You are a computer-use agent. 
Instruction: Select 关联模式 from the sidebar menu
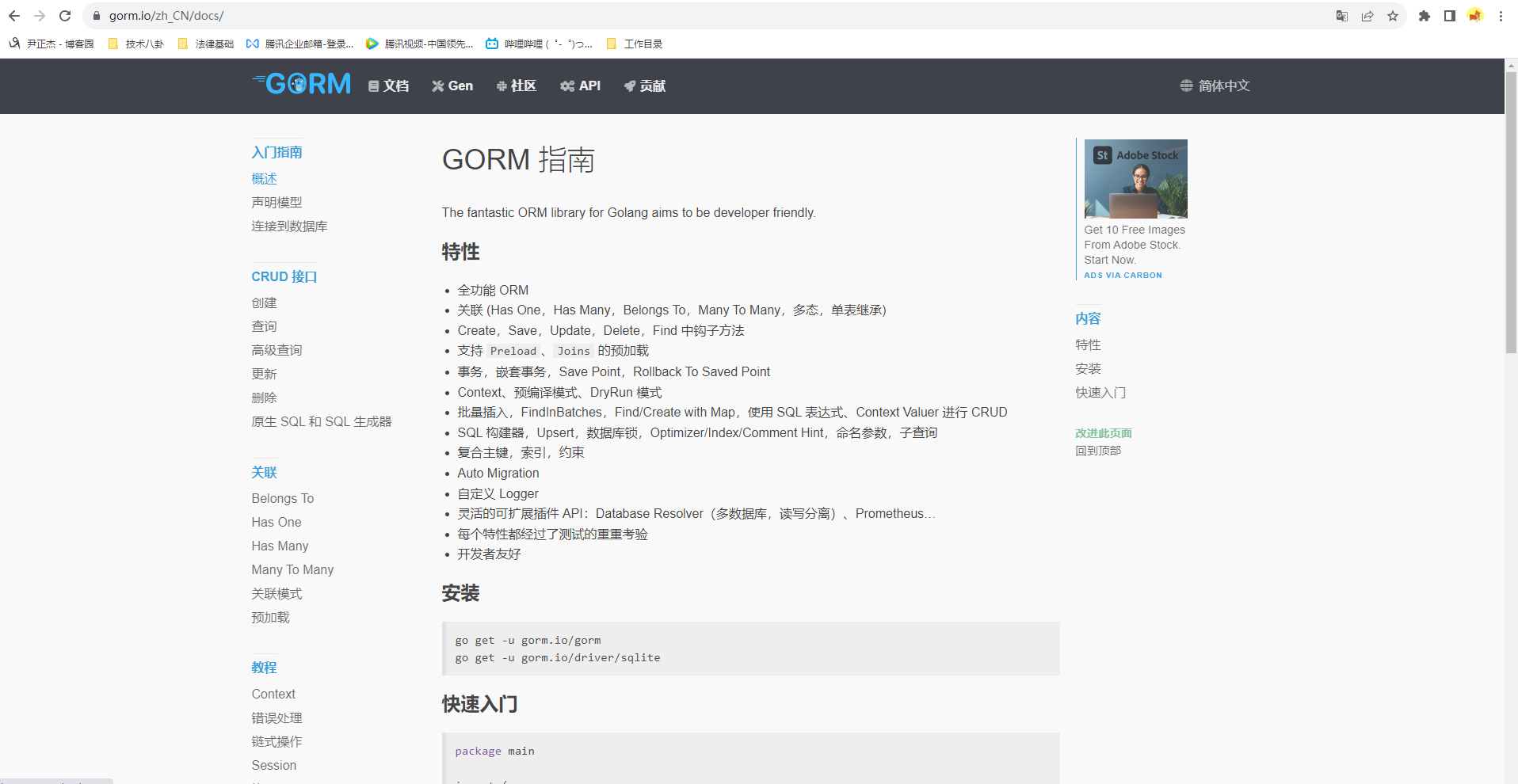pyautogui.click(x=277, y=593)
